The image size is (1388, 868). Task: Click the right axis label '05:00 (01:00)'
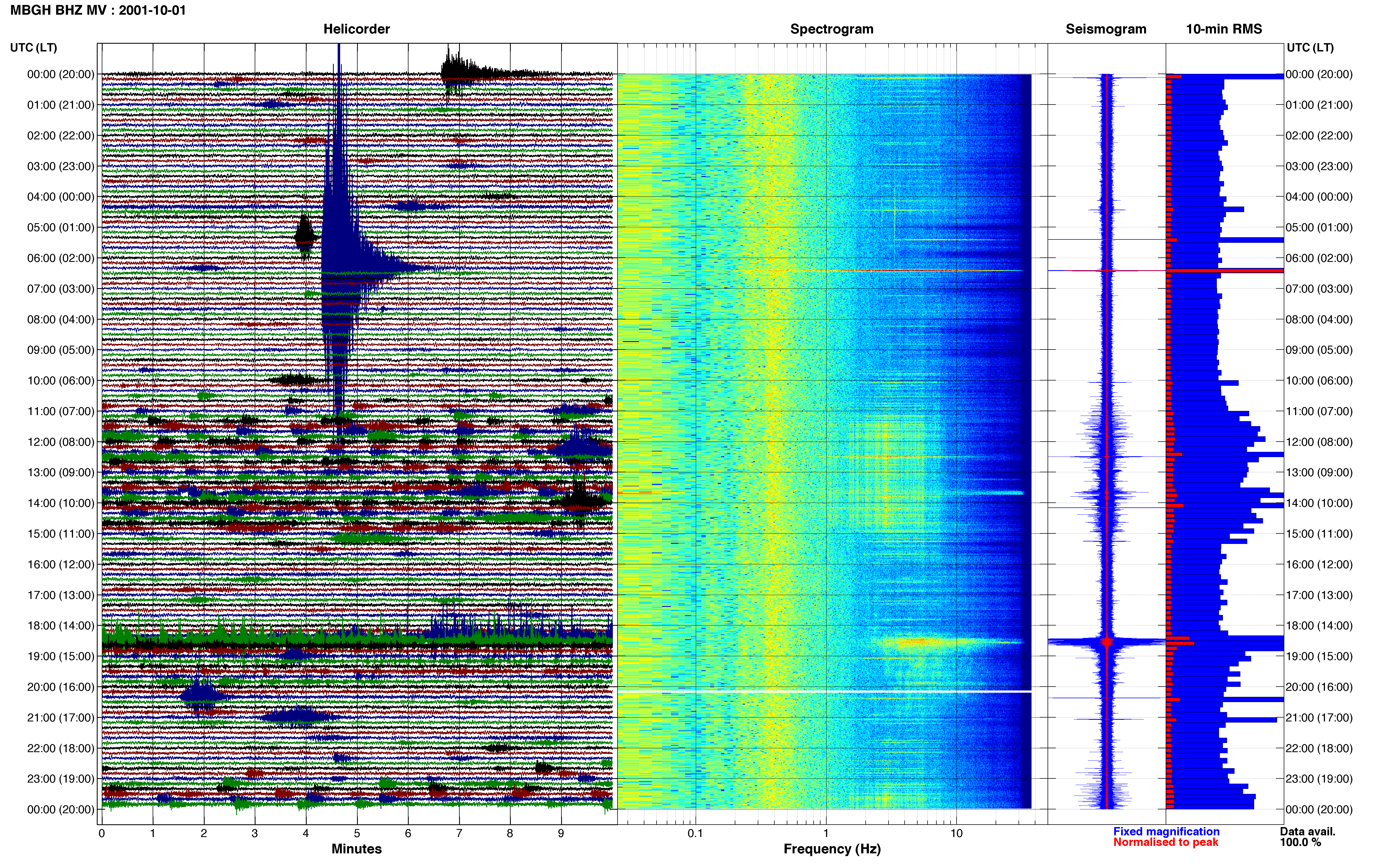point(1319,227)
